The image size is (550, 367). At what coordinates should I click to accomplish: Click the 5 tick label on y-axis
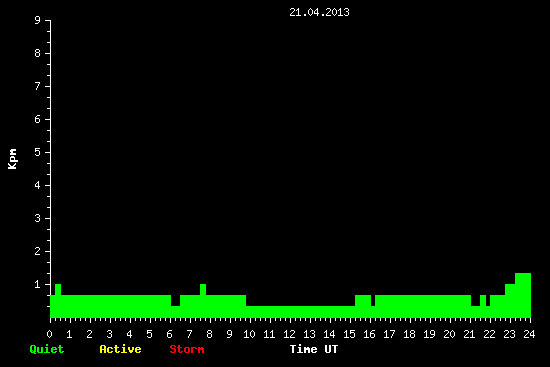coord(38,152)
